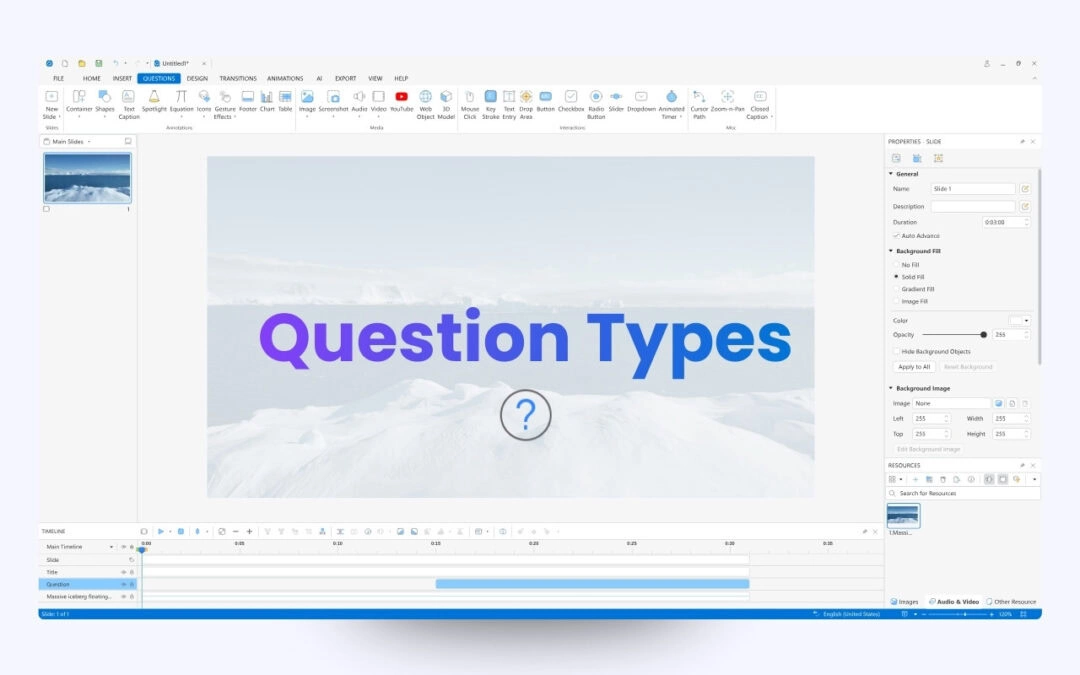
Task: Click the user account icon
Action: [986, 63]
